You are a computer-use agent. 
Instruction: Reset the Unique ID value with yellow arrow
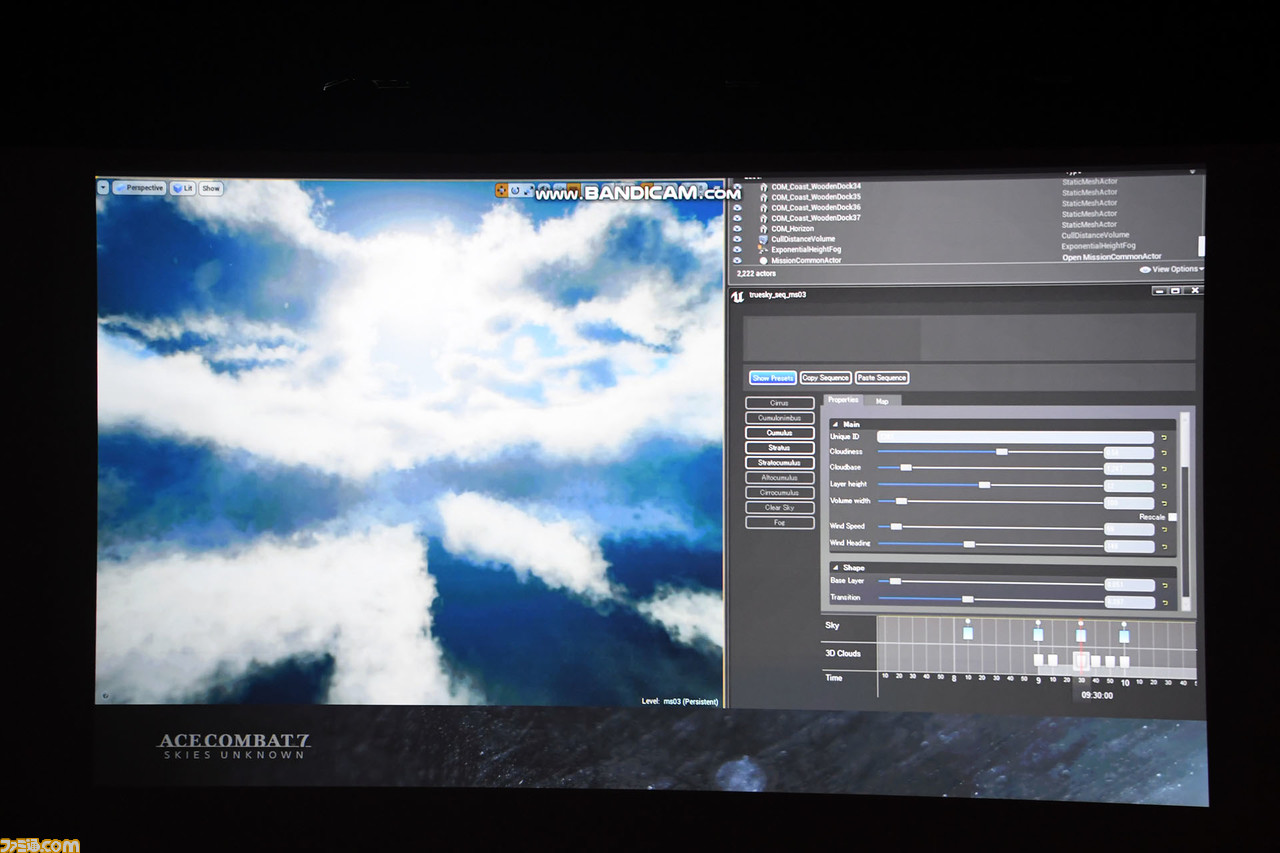pos(1164,438)
